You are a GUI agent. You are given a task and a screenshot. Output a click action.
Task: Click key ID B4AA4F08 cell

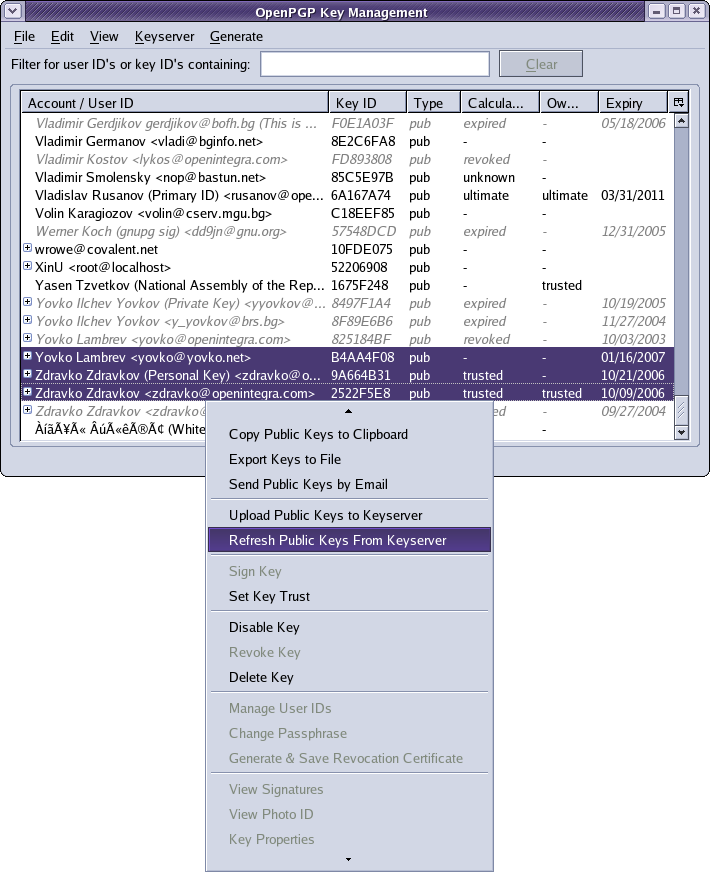363,358
